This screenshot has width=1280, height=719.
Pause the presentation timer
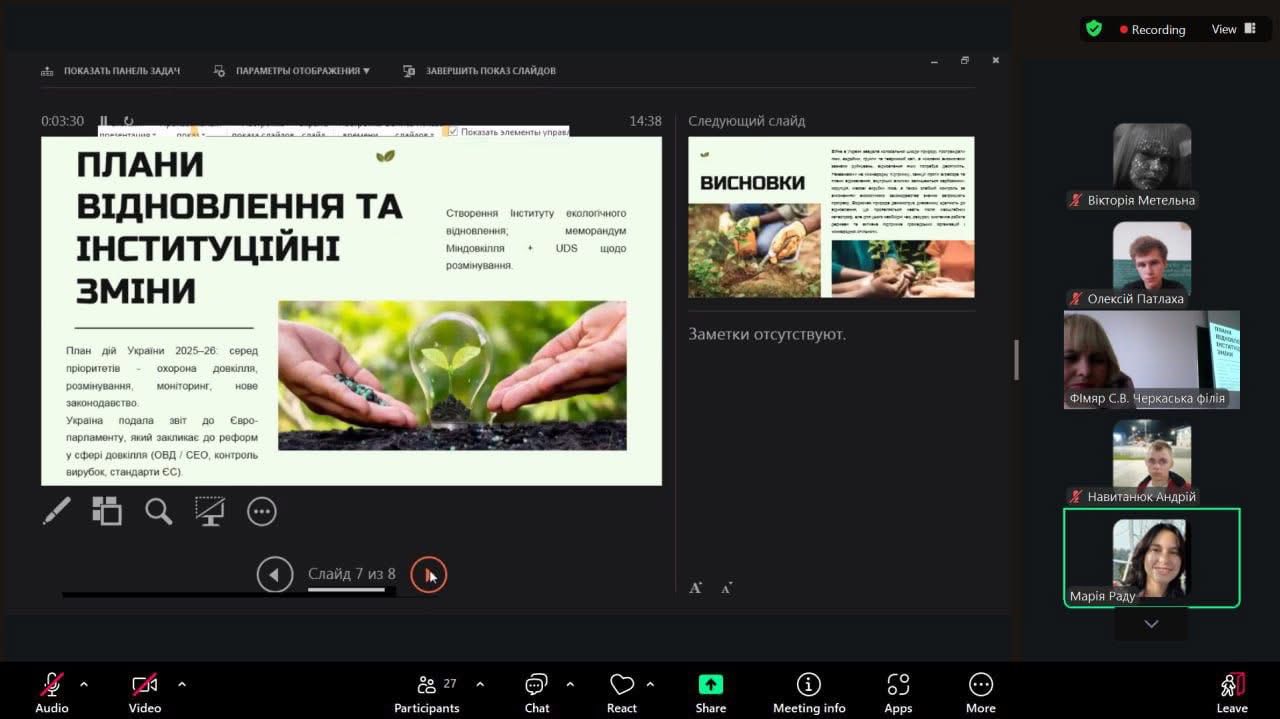(x=104, y=121)
